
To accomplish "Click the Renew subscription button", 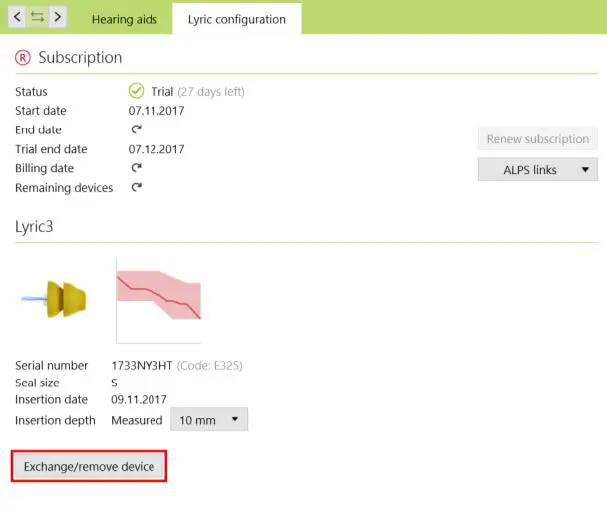I will coord(538,139).
